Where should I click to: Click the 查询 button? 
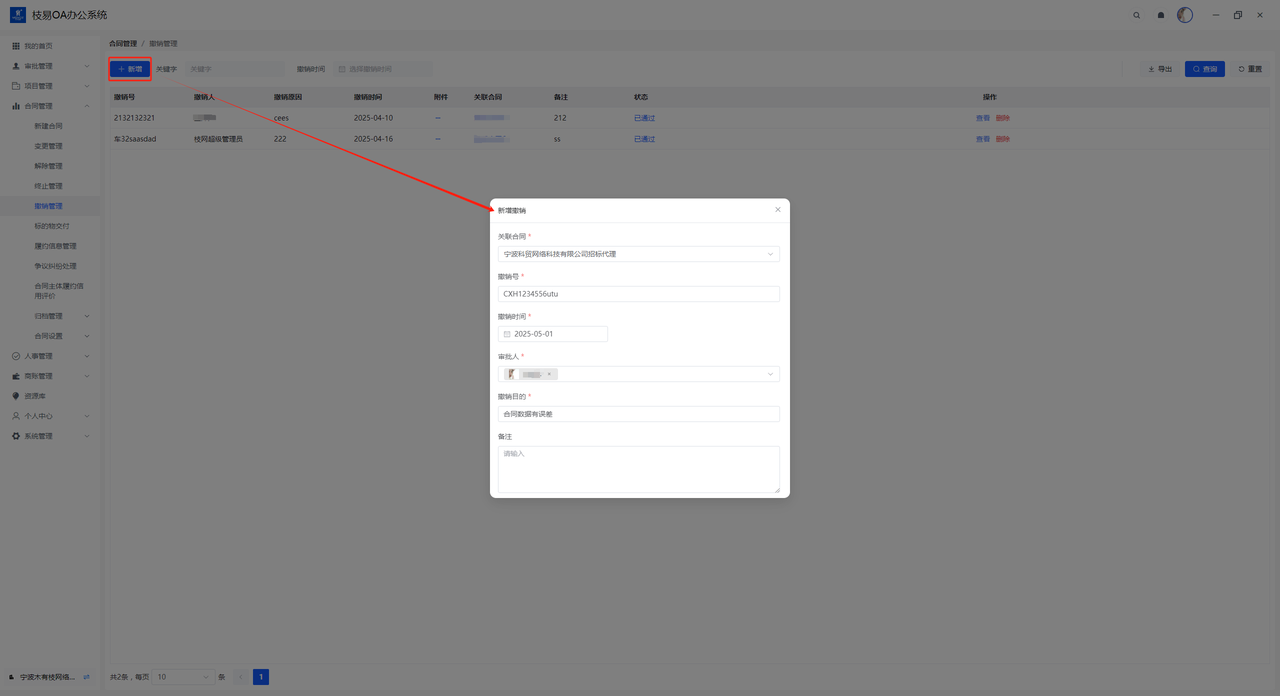pyautogui.click(x=1205, y=69)
